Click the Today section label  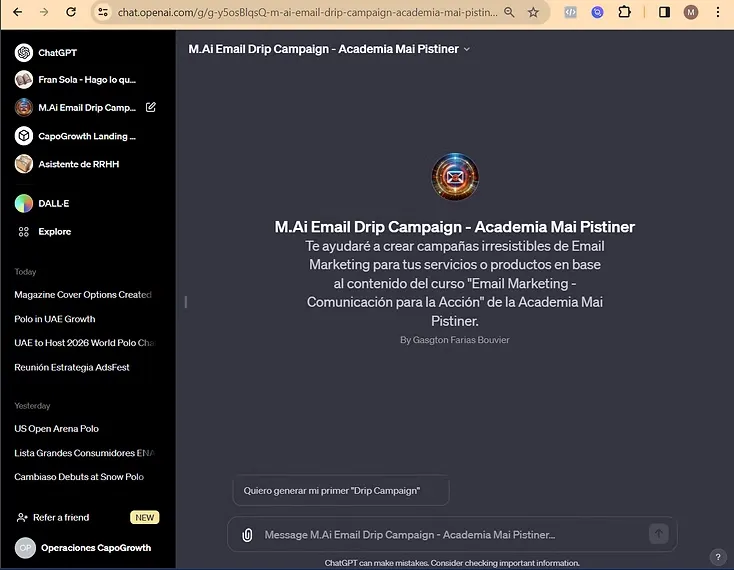(x=25, y=272)
